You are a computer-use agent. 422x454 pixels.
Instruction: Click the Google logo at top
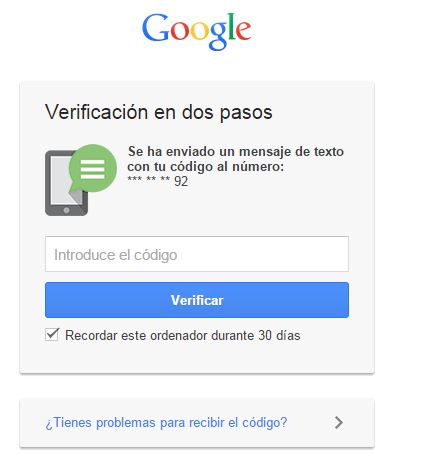197,32
